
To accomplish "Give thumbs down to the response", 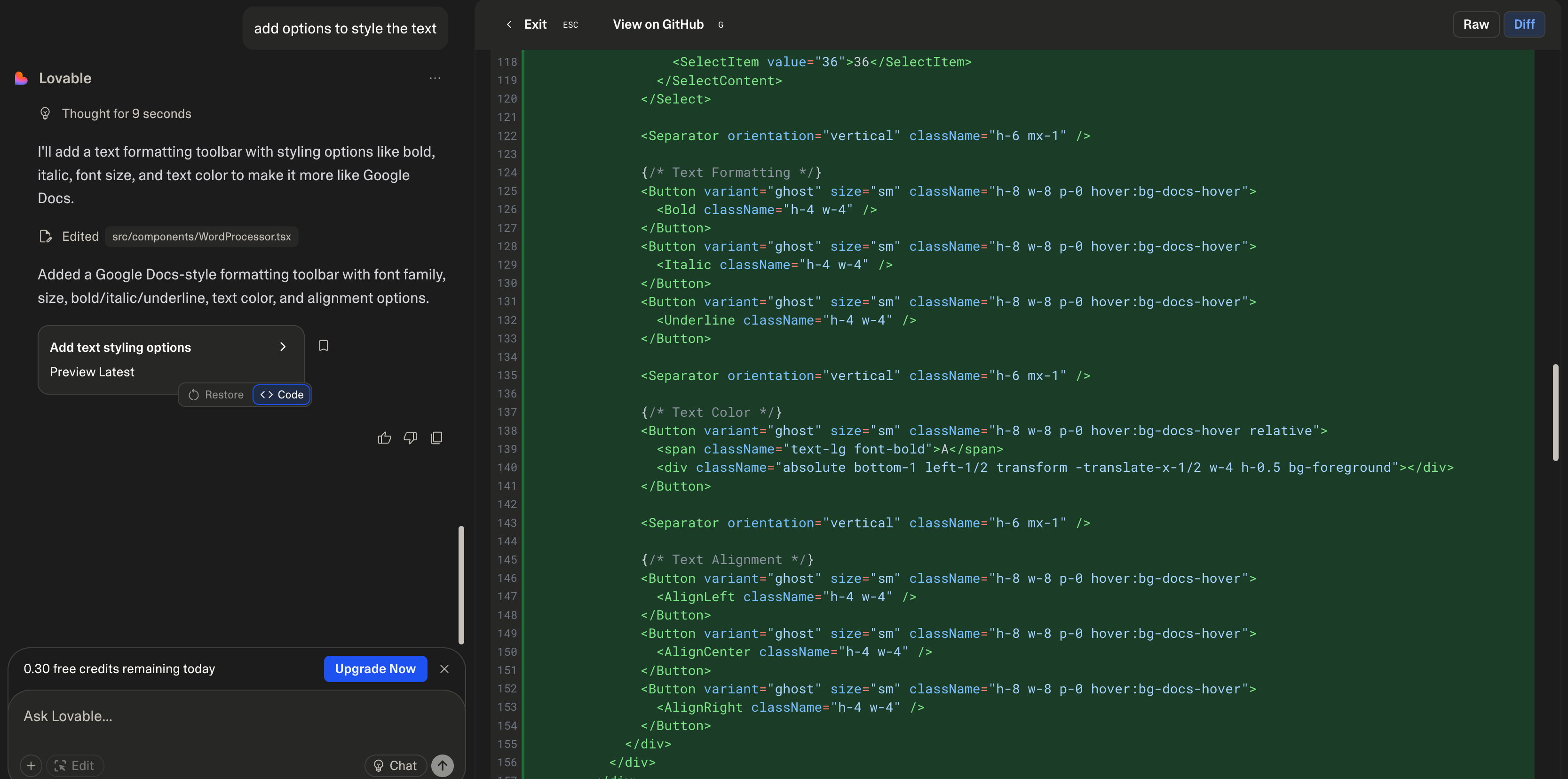I will pos(410,437).
